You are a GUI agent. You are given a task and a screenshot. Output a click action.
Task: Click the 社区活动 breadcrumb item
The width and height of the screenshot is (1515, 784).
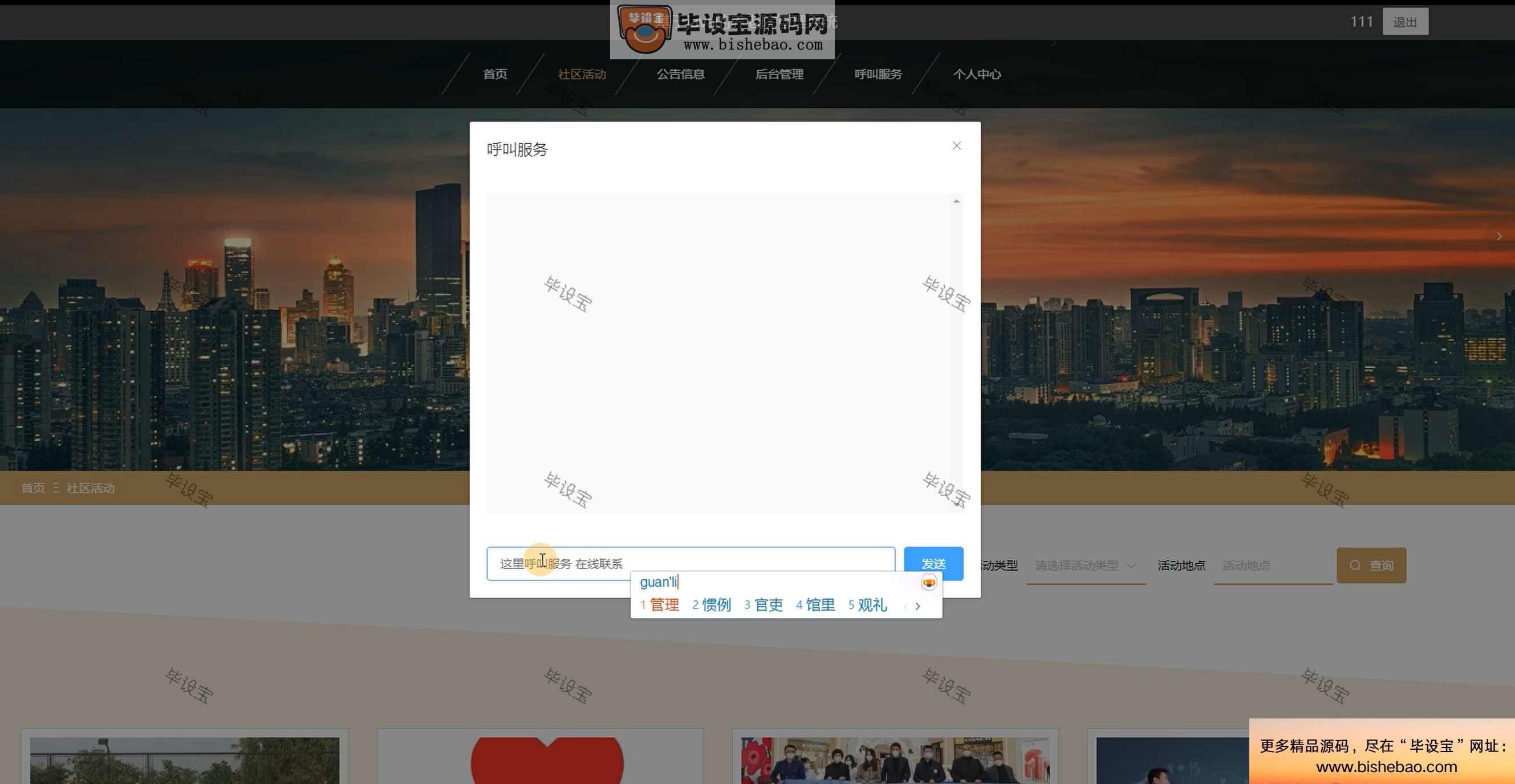[x=90, y=488]
